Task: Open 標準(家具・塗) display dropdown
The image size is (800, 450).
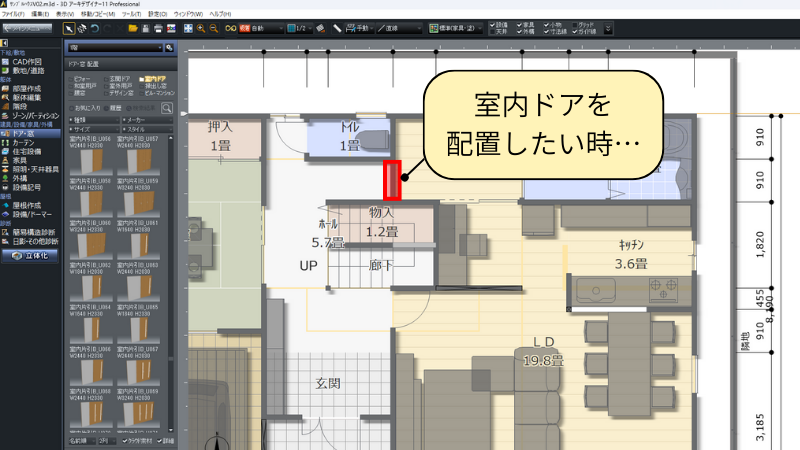Action: [455, 29]
